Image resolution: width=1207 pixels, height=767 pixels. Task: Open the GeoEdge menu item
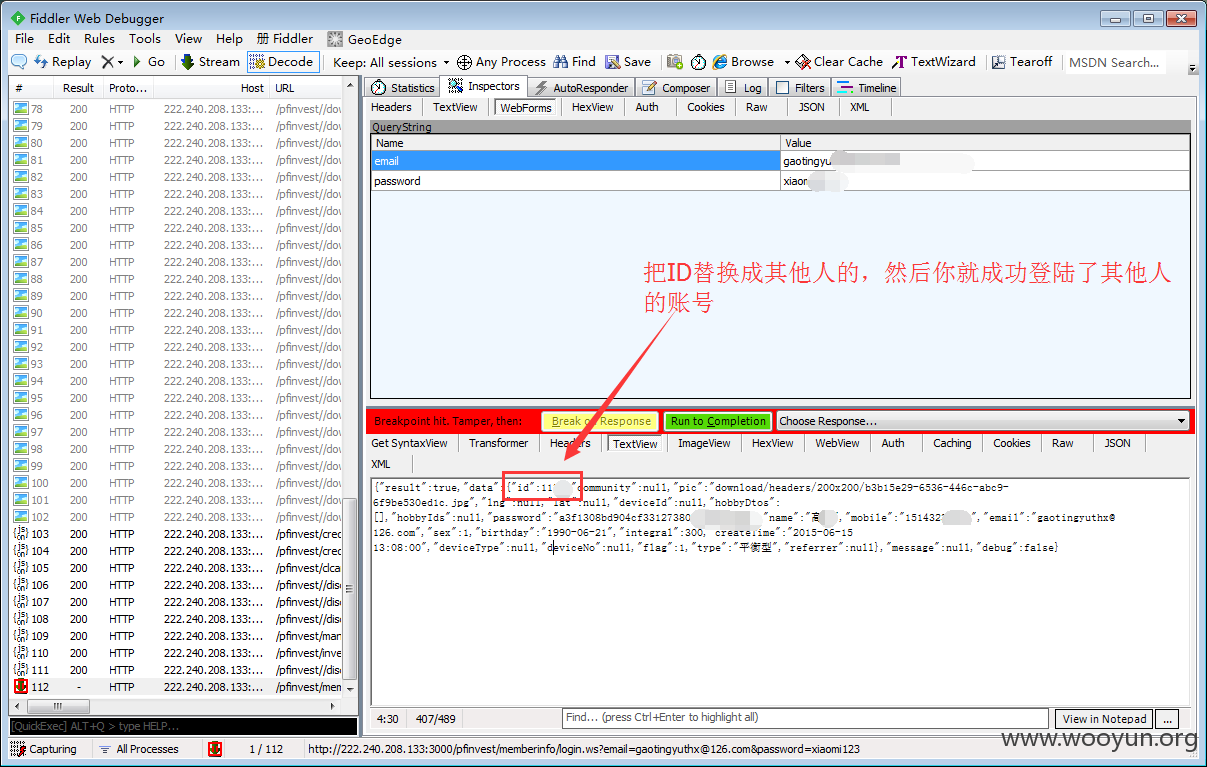coord(365,39)
